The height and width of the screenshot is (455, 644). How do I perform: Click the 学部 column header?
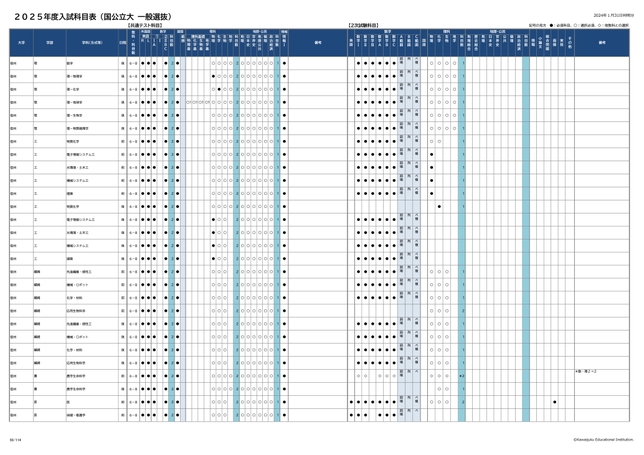(49, 43)
